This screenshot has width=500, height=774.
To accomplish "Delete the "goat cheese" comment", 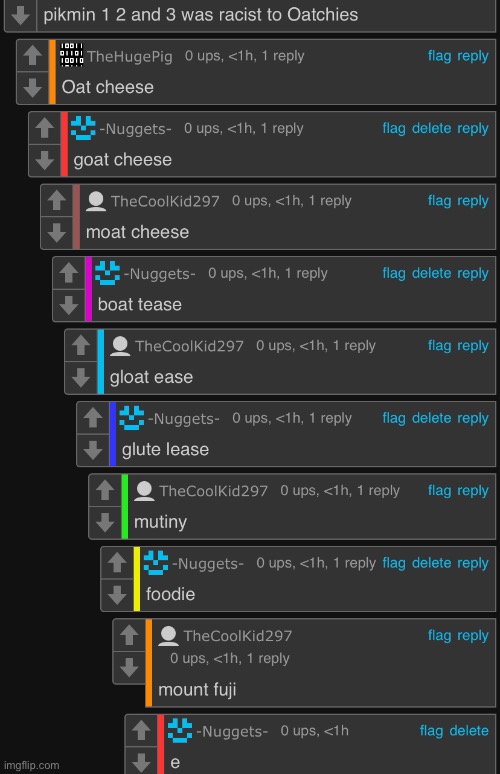I will [431, 128].
